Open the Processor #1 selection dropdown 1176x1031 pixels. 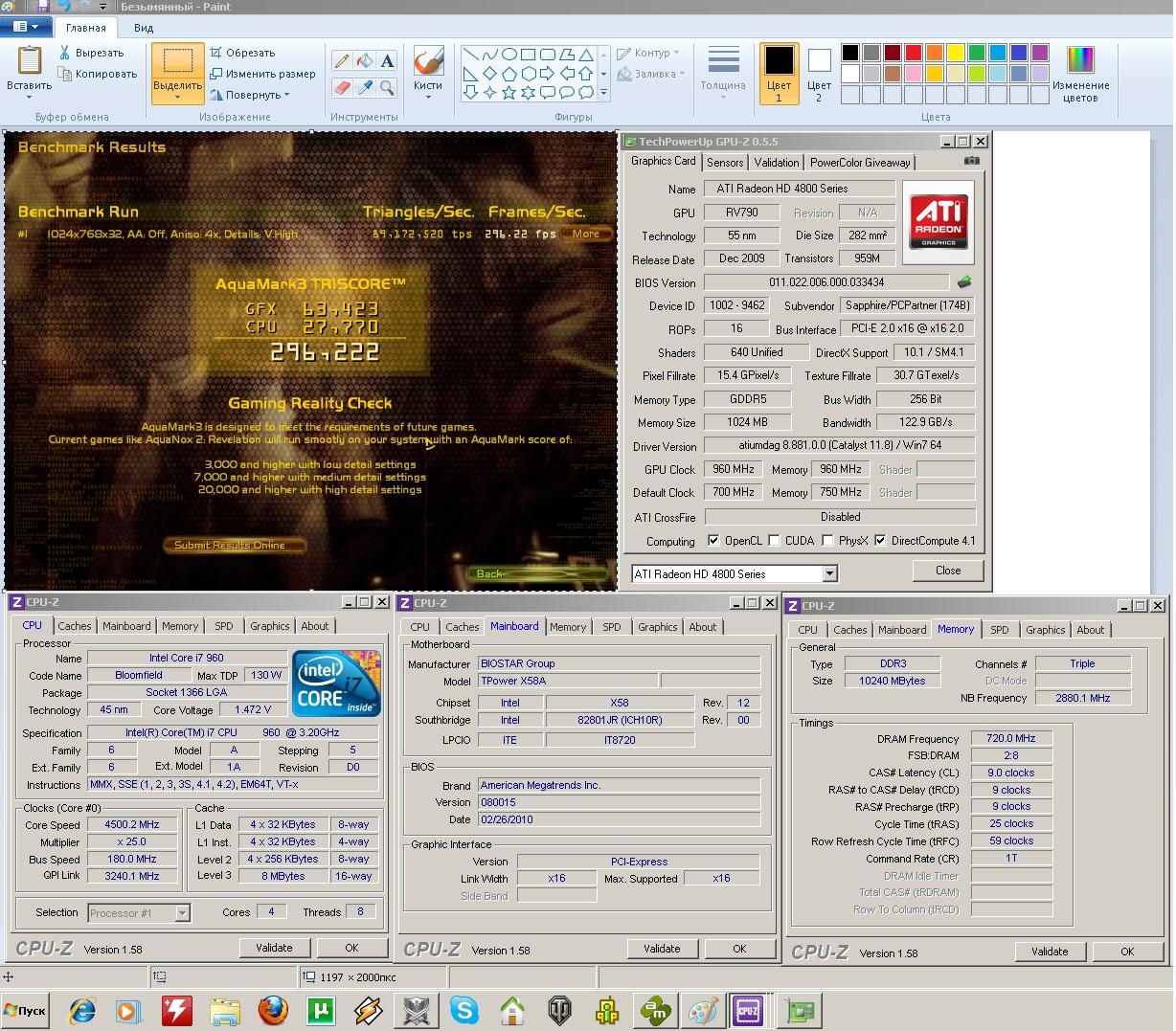pyautogui.click(x=182, y=913)
